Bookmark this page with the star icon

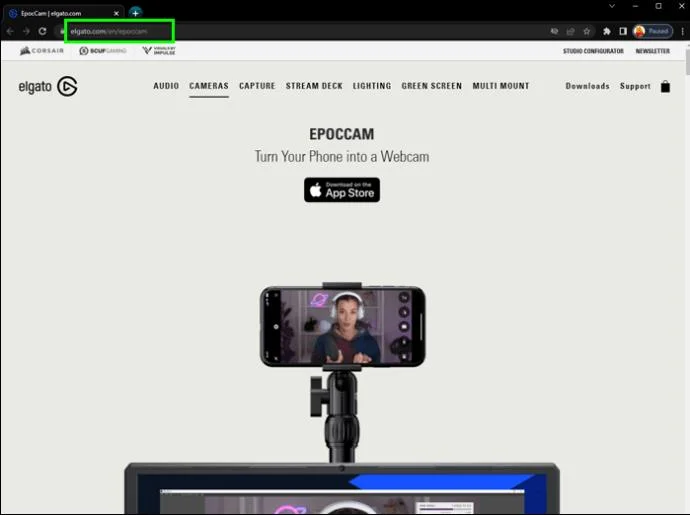tap(587, 31)
